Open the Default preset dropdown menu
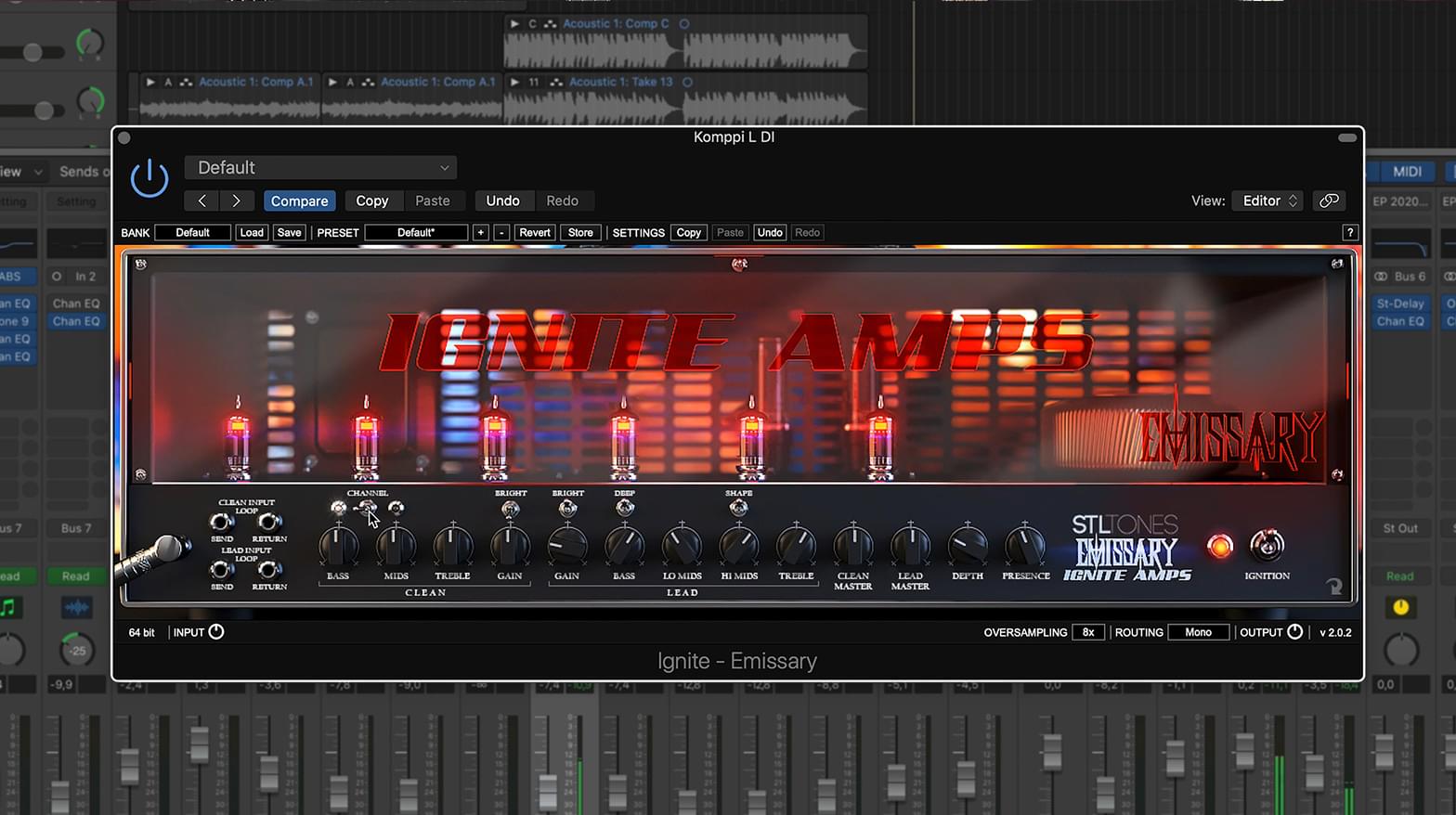The height and width of the screenshot is (815, 1456). (320, 168)
